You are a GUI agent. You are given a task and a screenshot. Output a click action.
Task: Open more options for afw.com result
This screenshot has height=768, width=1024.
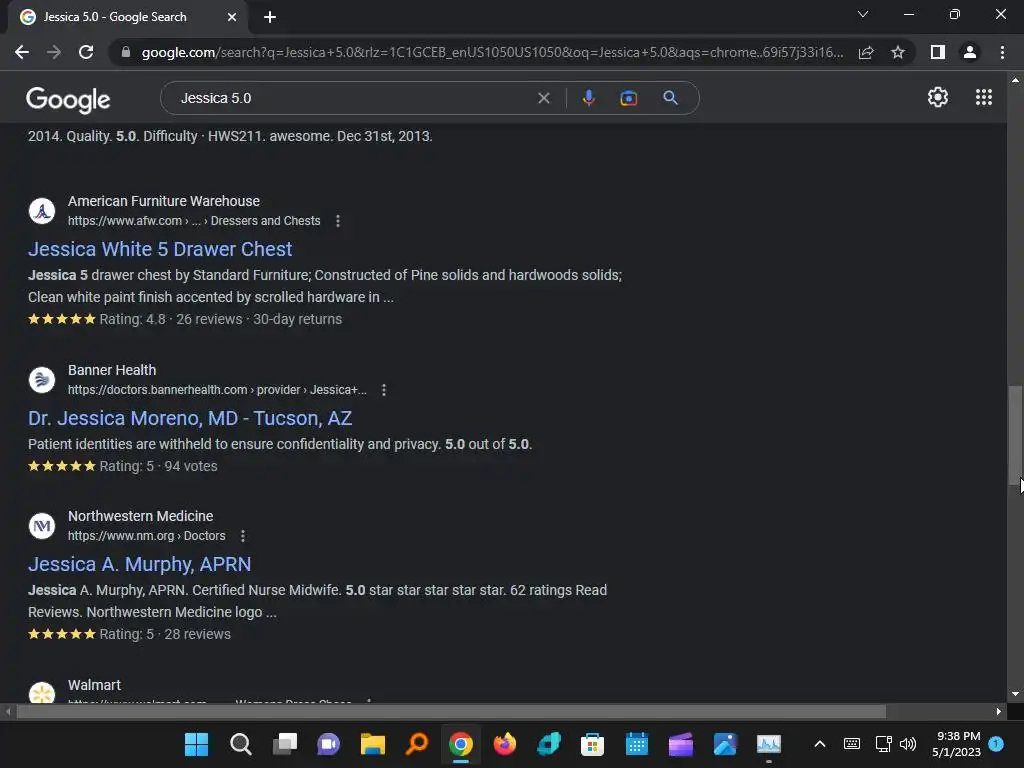(x=338, y=221)
